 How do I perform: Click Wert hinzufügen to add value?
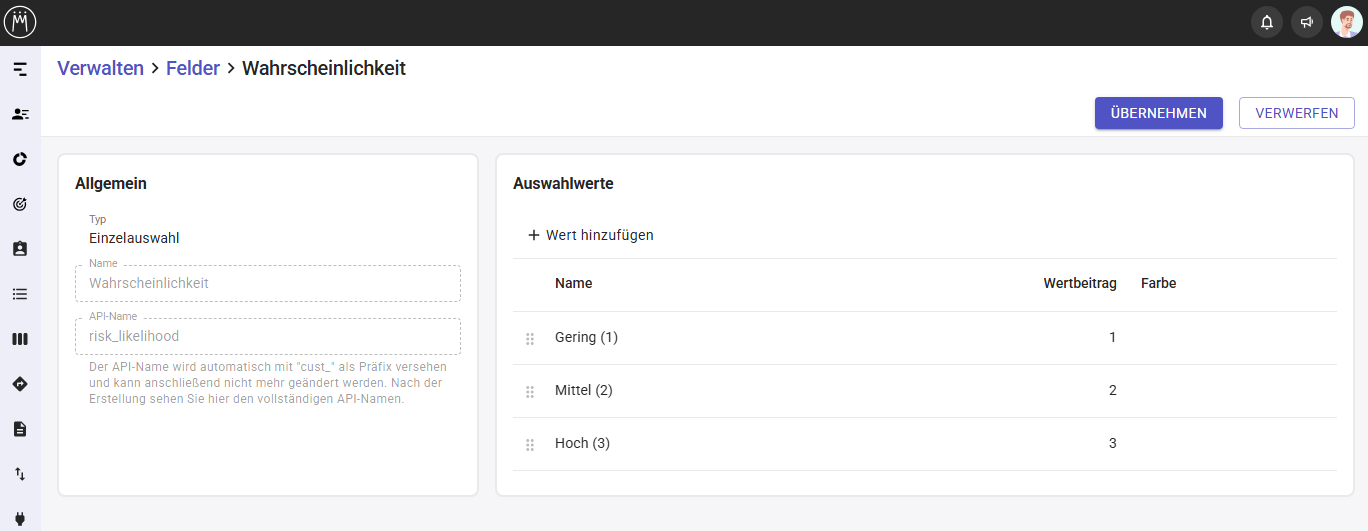[590, 235]
